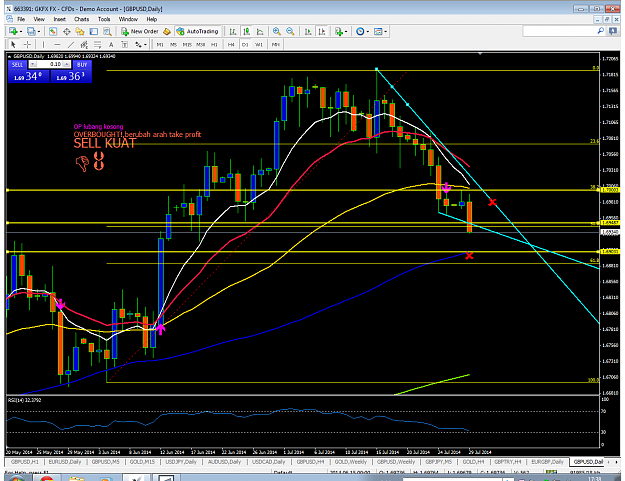Viewport: 625px width, 481px height.
Task: Open the New Chart toolbar icon
Action: 13,31
